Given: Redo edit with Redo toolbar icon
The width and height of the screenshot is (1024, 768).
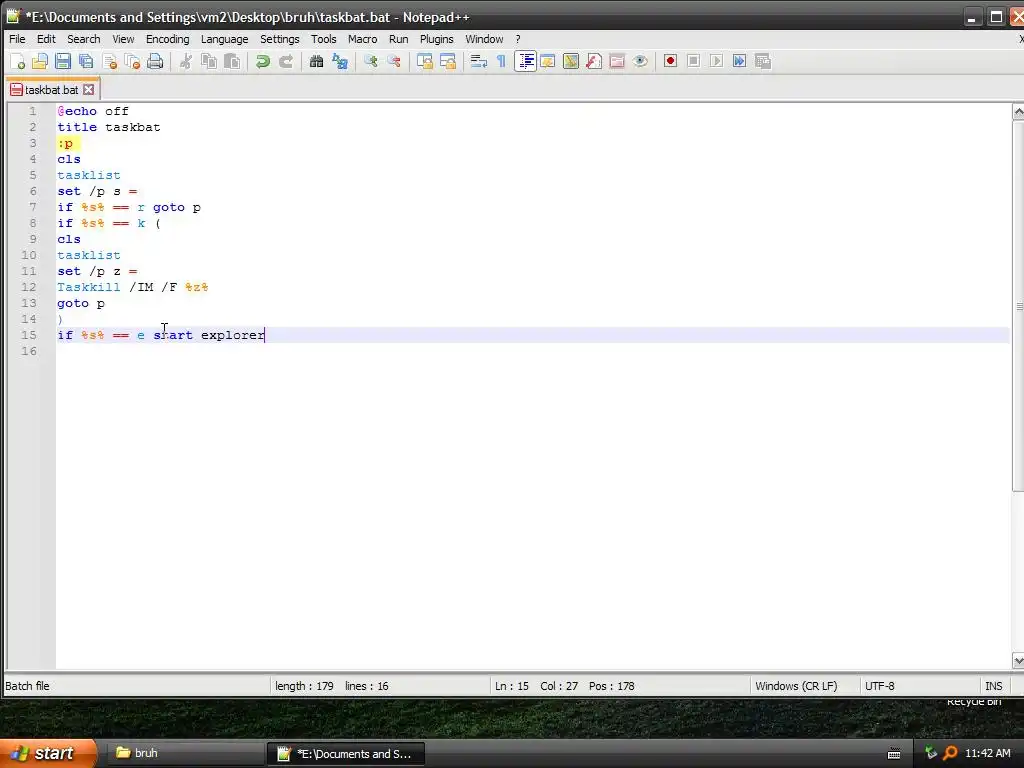Looking at the screenshot, I should coord(286,61).
